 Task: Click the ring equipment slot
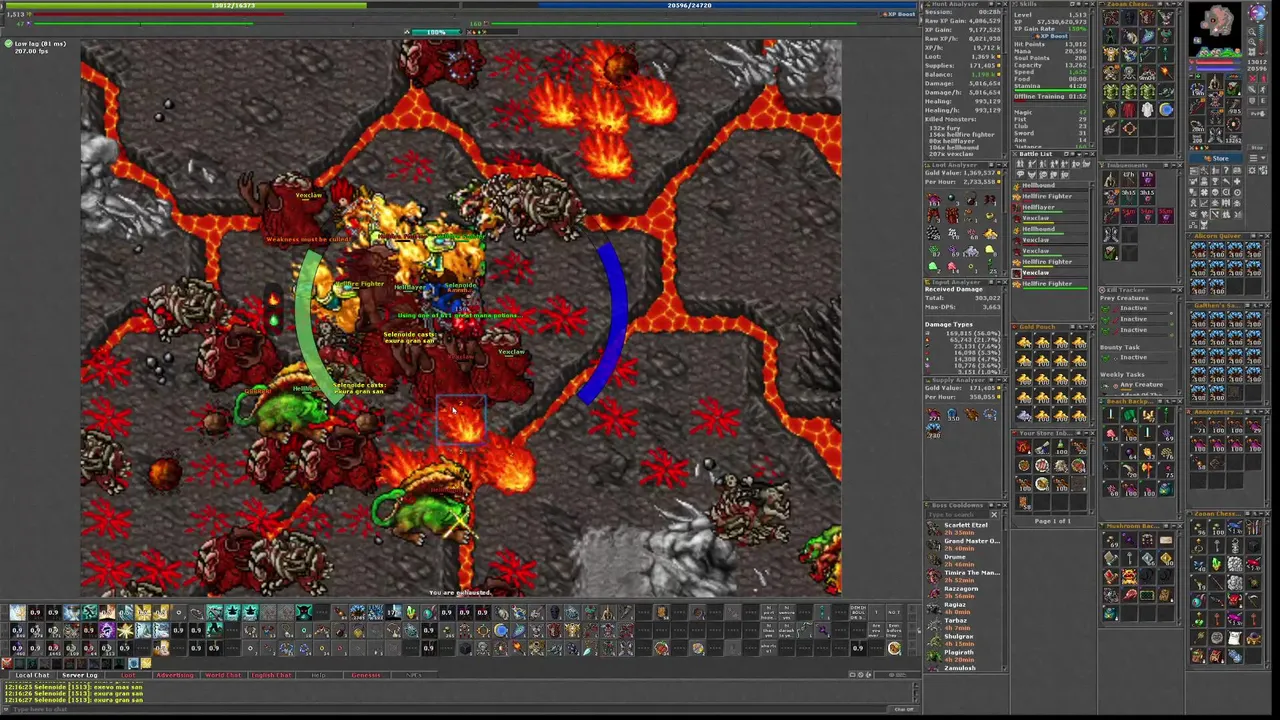pyautogui.click(x=1197, y=124)
